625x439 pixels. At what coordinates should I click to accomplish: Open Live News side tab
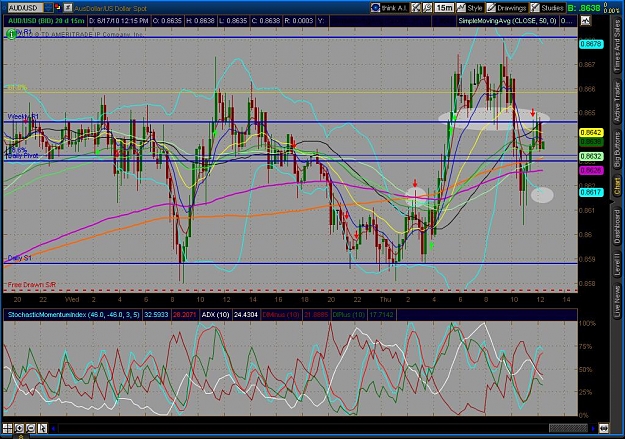(x=617, y=299)
